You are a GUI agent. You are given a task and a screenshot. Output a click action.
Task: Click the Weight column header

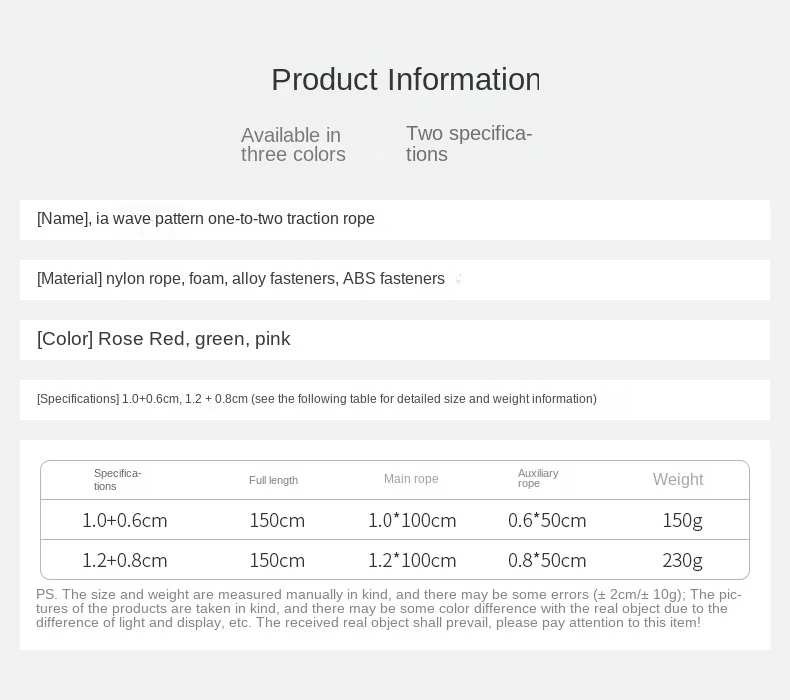(678, 480)
